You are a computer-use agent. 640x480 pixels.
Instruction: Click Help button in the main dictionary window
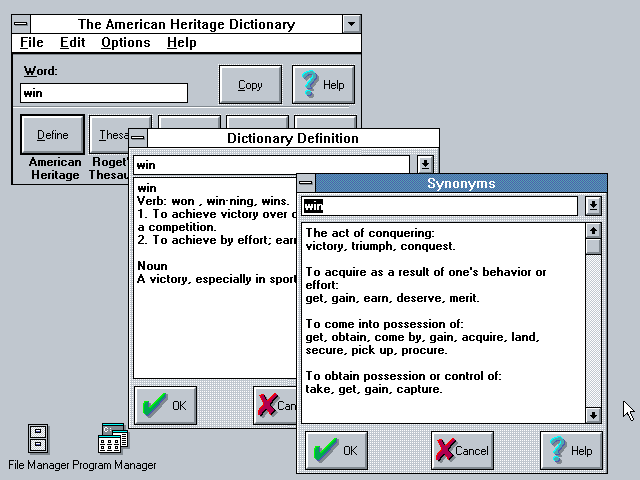[323, 85]
